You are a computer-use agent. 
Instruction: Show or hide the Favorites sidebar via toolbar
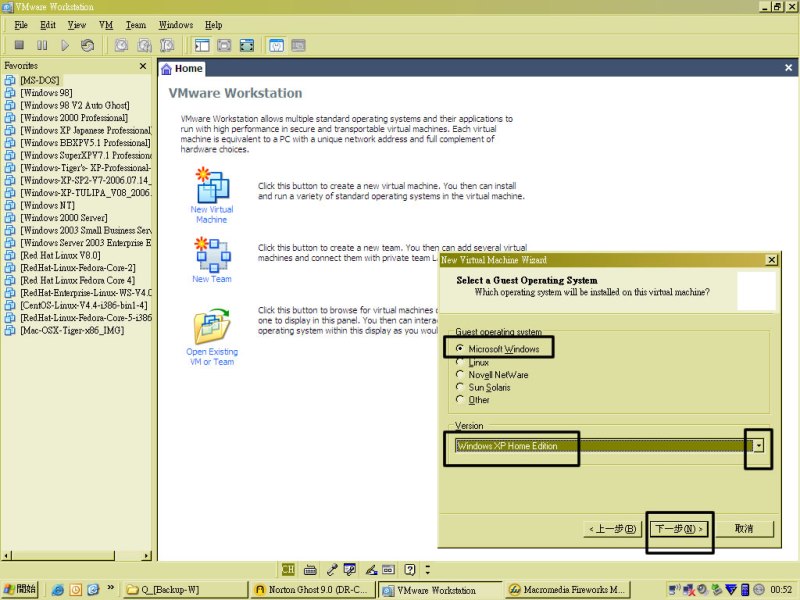click(202, 45)
